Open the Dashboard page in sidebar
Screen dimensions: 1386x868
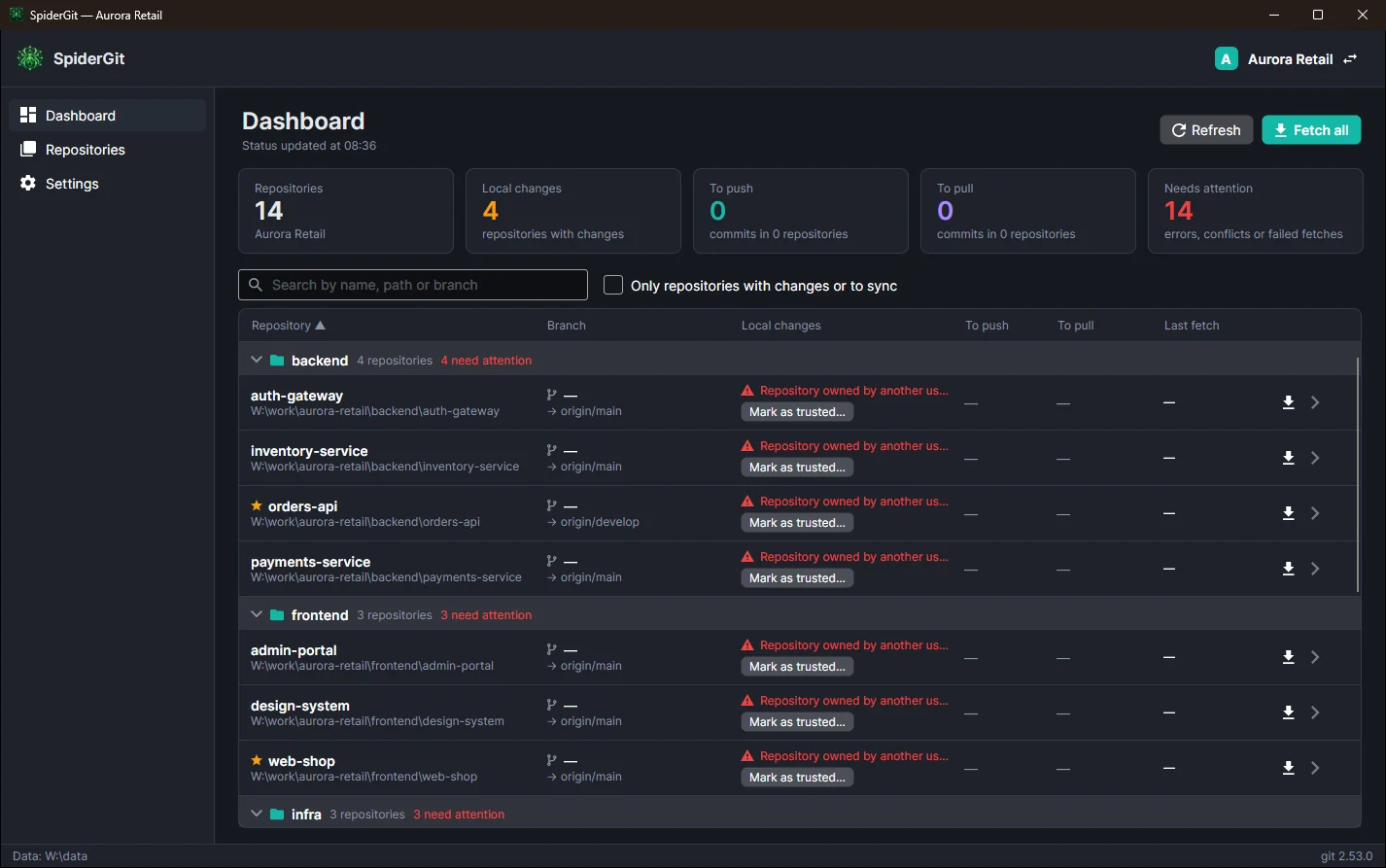pyautogui.click(x=108, y=115)
